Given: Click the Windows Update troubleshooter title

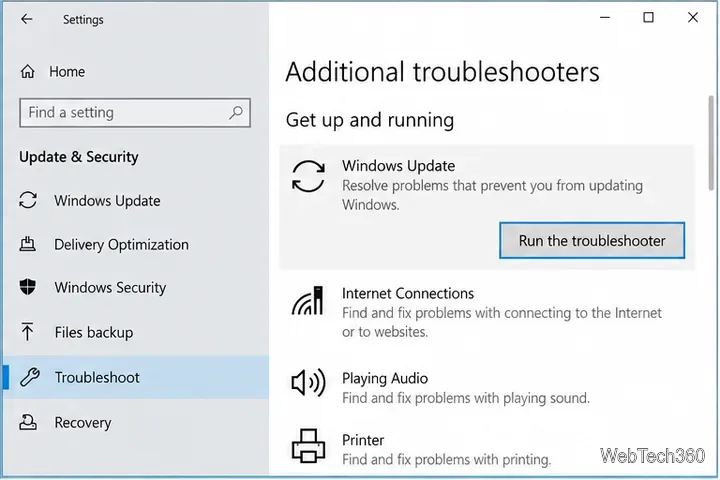Looking at the screenshot, I should [399, 165].
